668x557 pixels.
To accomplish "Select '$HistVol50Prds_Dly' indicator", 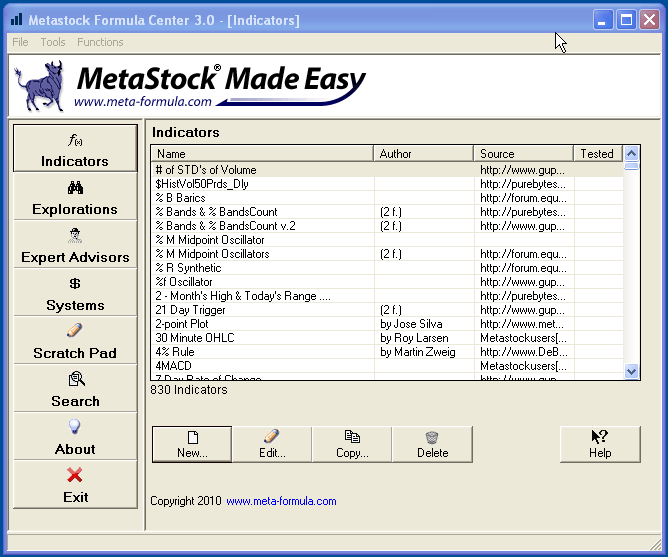I will click(x=387, y=184).
